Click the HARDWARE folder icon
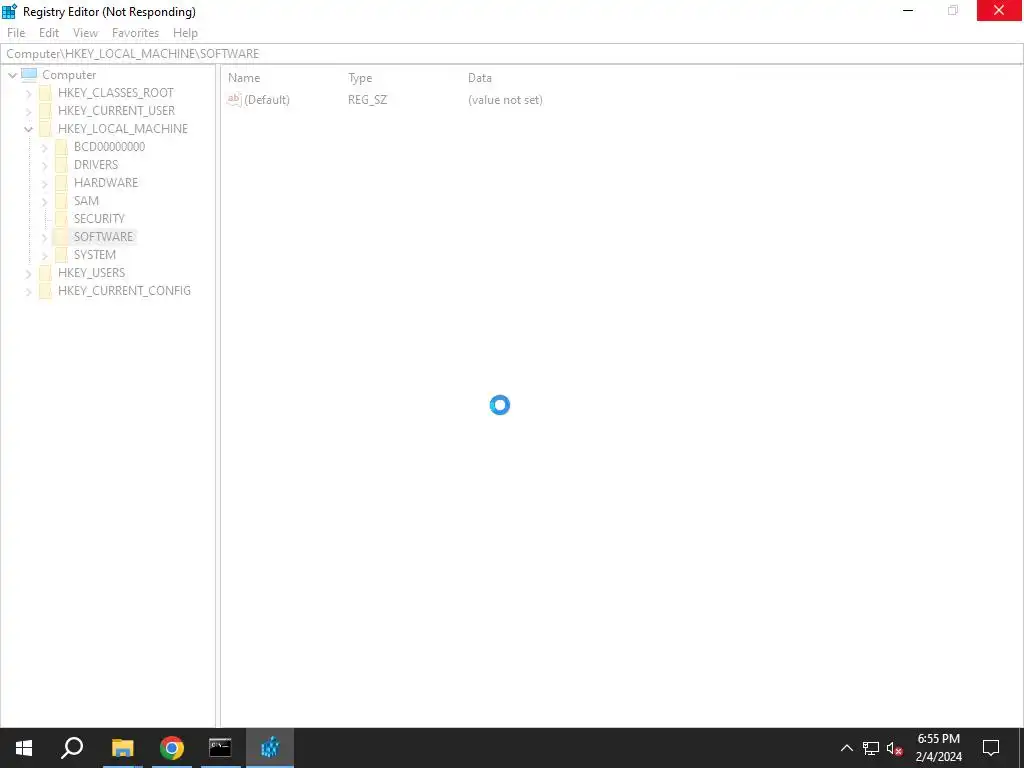The width and height of the screenshot is (1024, 768). (61, 182)
